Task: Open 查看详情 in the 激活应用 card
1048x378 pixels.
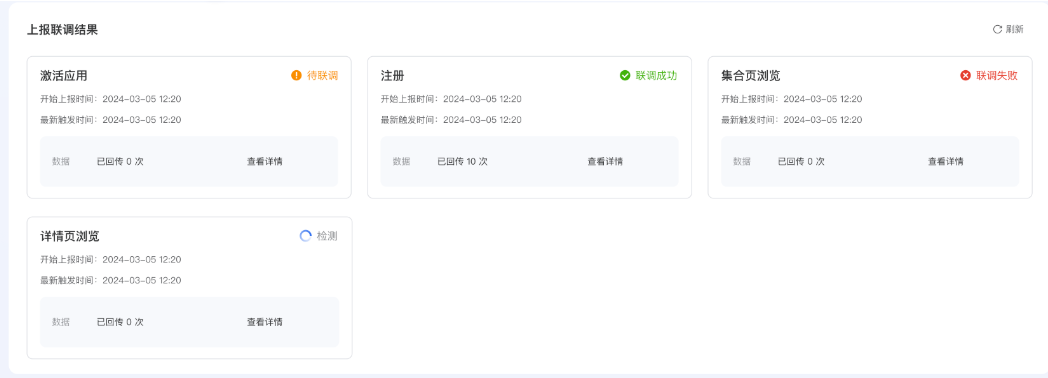Action: (265, 162)
